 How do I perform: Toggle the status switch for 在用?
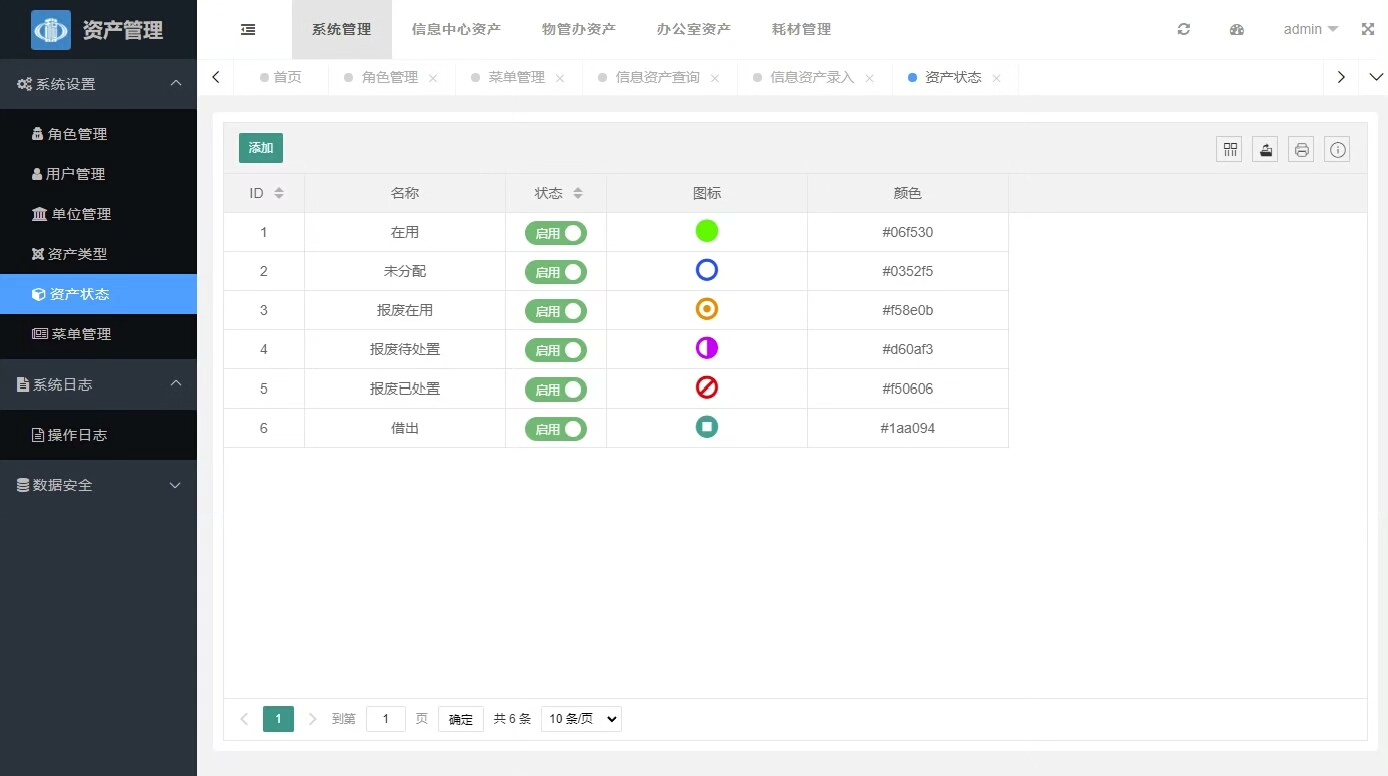point(556,233)
